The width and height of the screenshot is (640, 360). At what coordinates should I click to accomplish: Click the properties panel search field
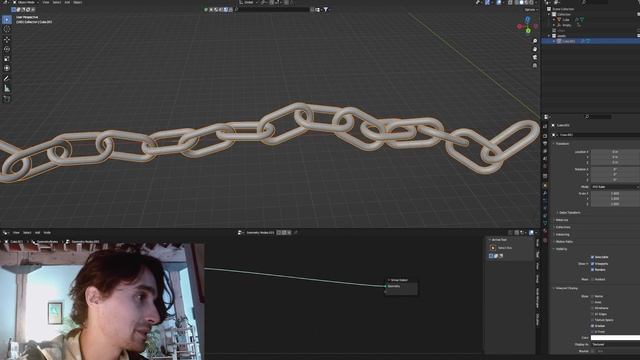[x=598, y=117]
